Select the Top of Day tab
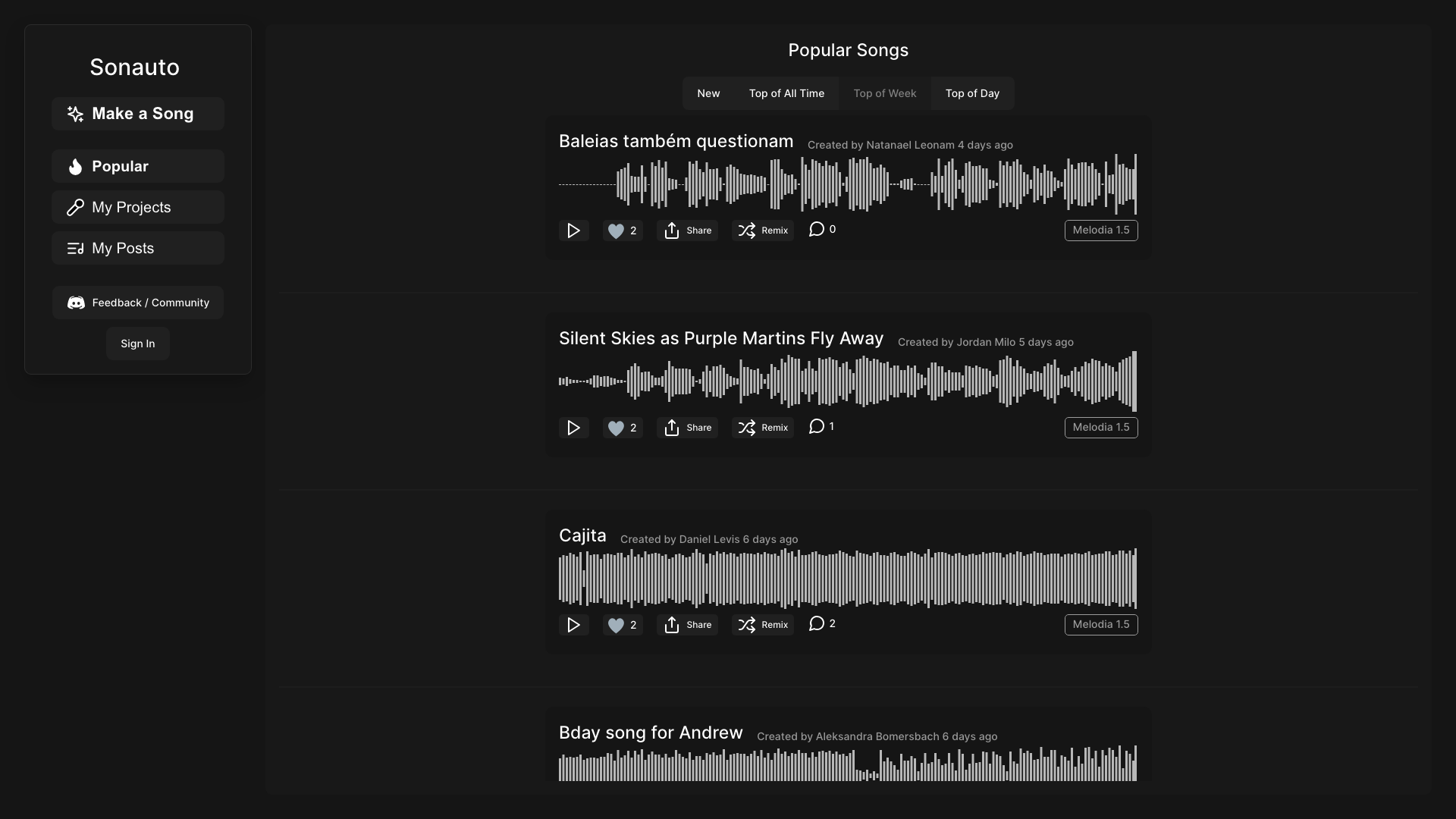Image resolution: width=1456 pixels, height=819 pixels. 972,93
